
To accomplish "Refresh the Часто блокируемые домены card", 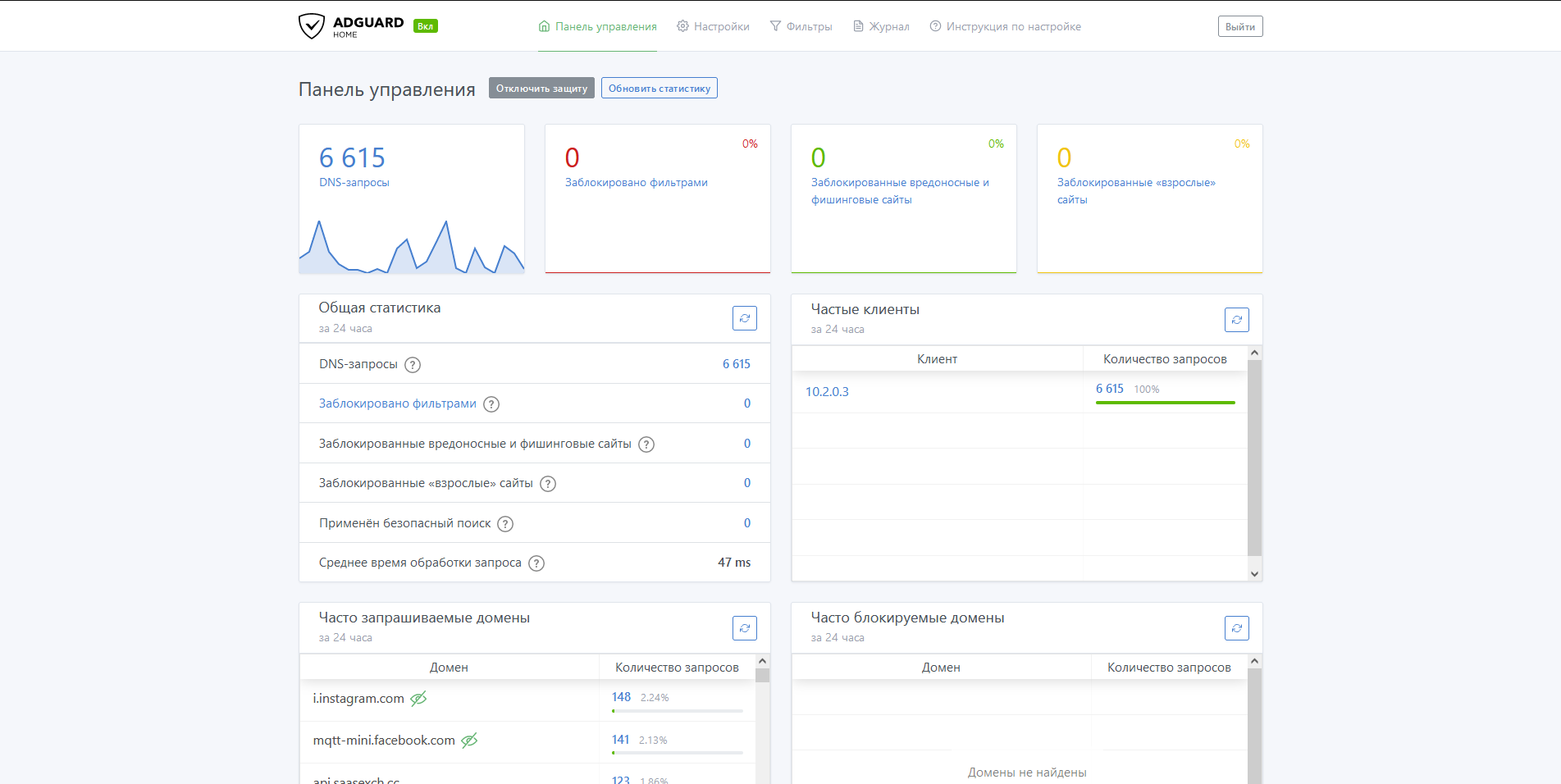I will pyautogui.click(x=1237, y=628).
